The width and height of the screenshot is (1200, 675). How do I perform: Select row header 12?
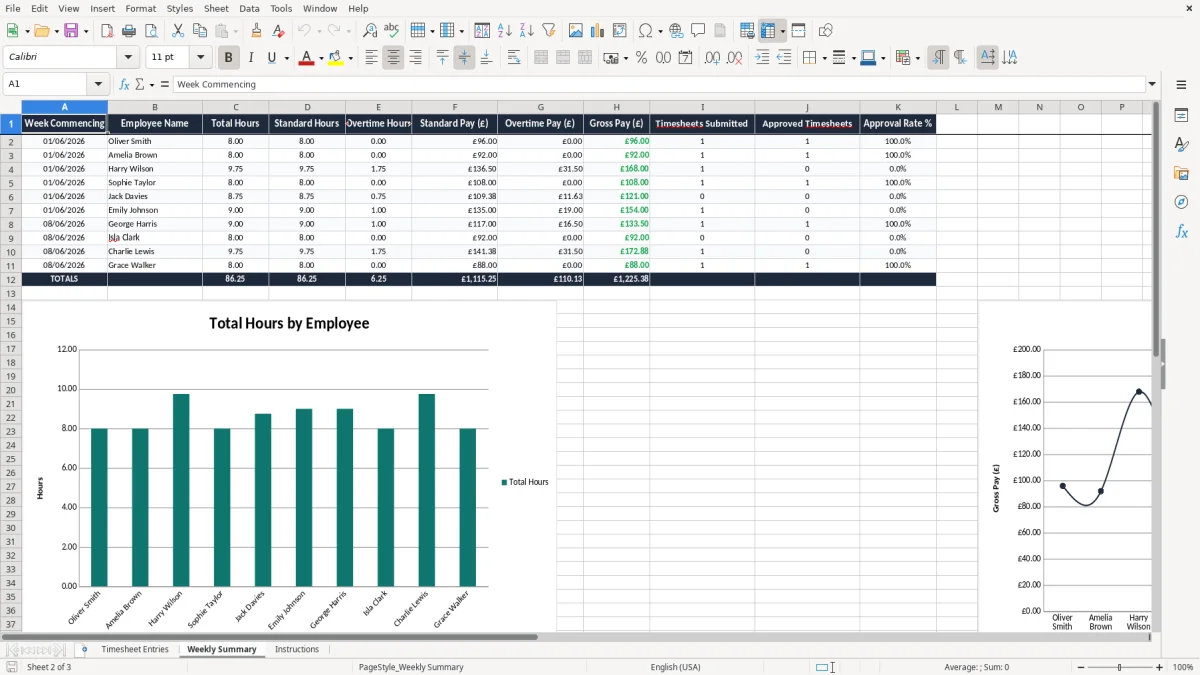11,279
